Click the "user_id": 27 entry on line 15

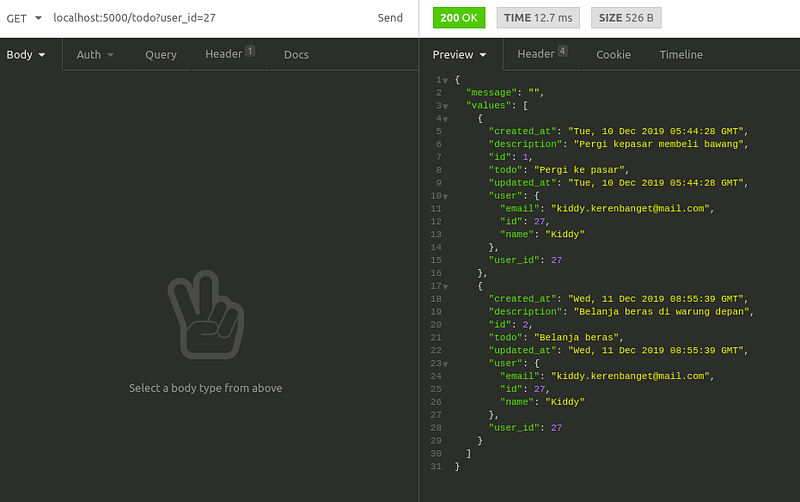click(525, 260)
